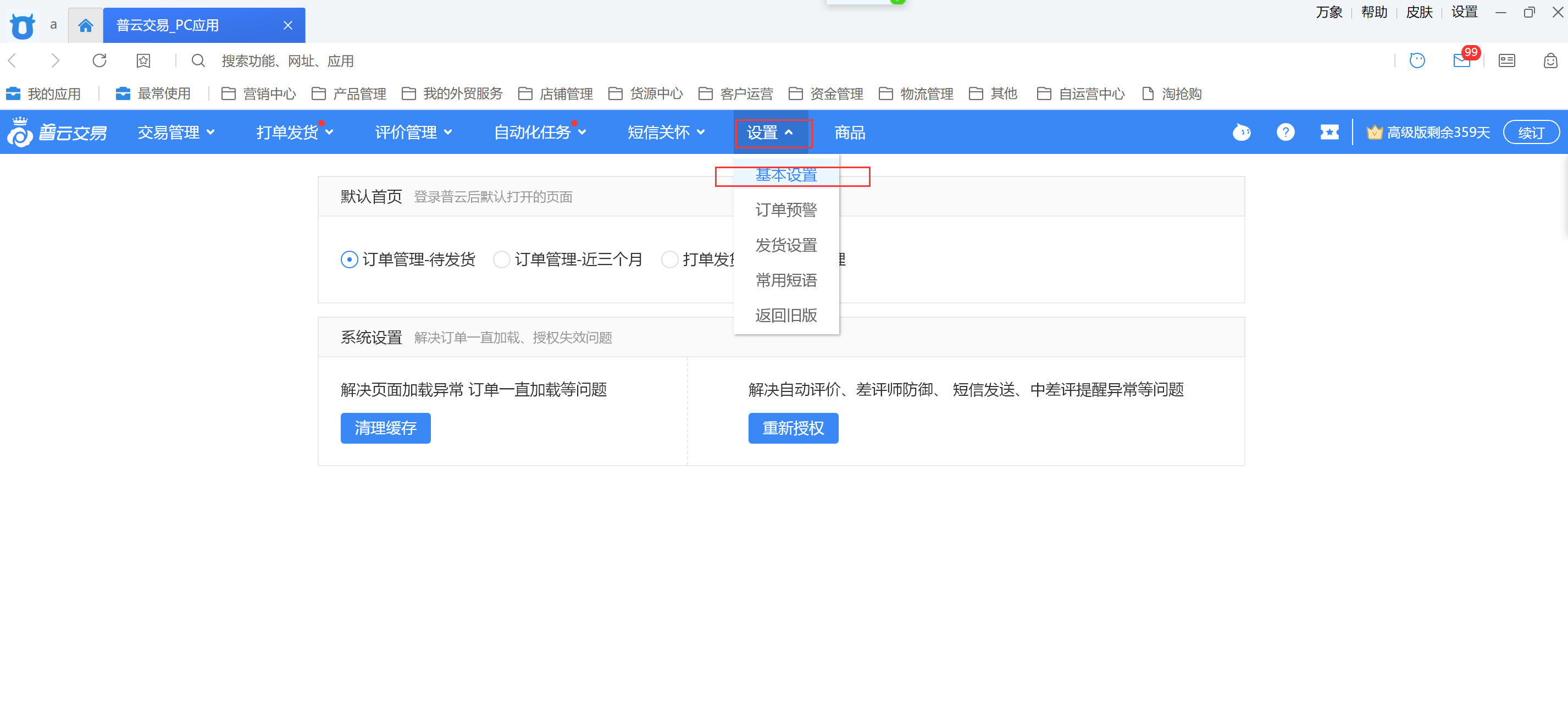The height and width of the screenshot is (707, 1568).
Task: Click the shopping bag icon
Action: pos(1550,60)
